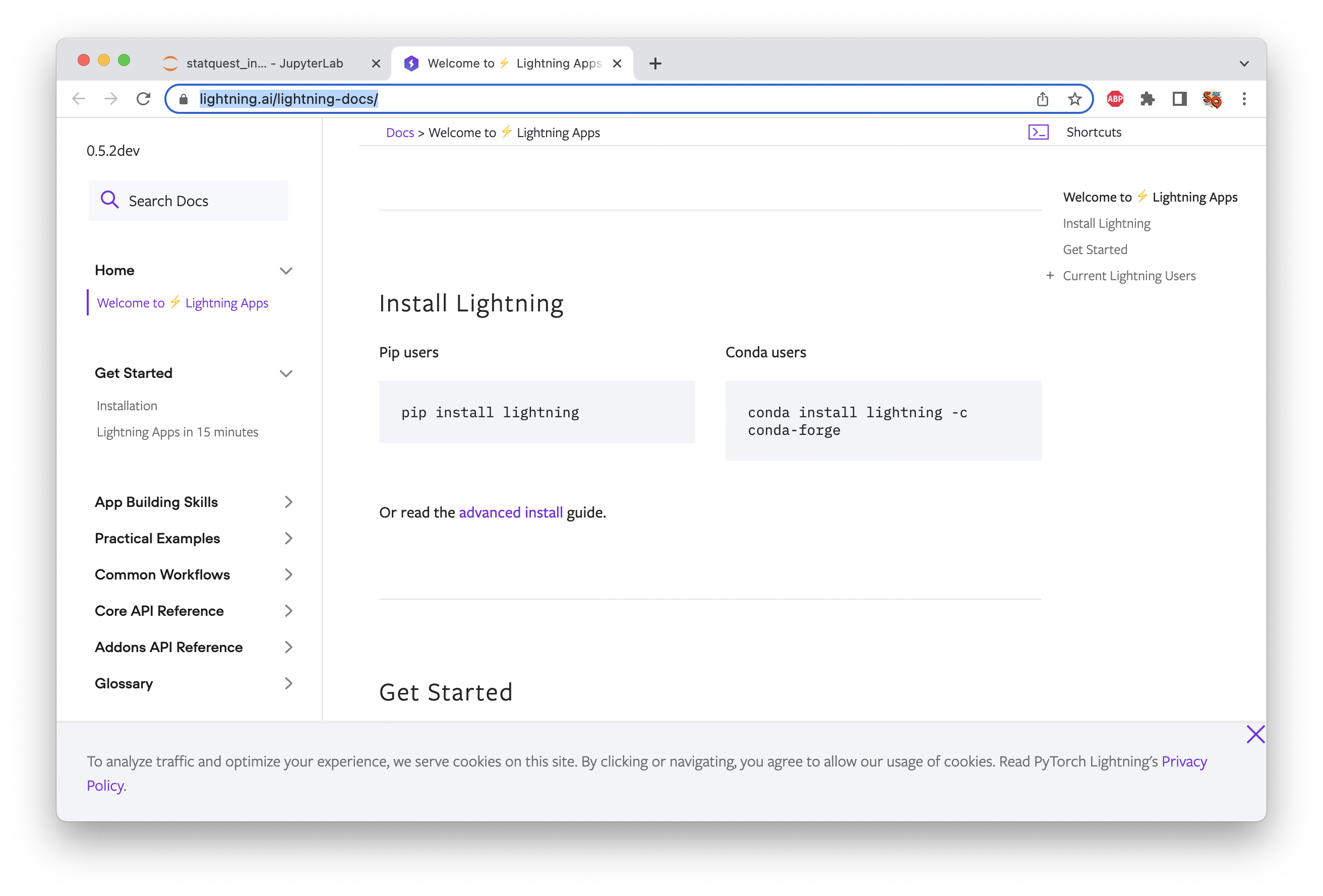The image size is (1323, 896).
Task: Click the search magnifier icon
Action: (x=109, y=200)
